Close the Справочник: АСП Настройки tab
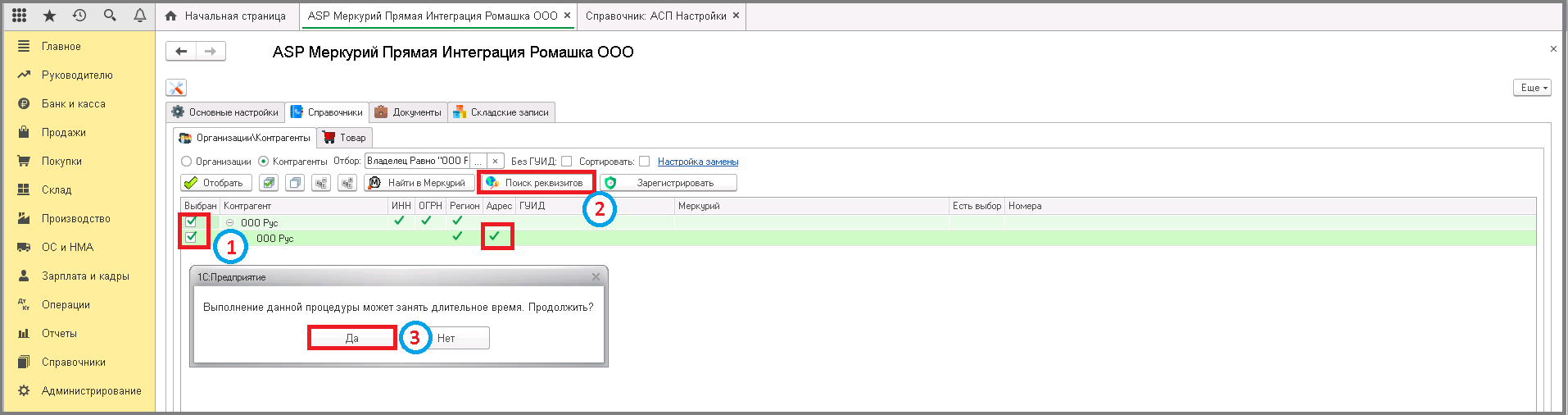 click(x=736, y=16)
